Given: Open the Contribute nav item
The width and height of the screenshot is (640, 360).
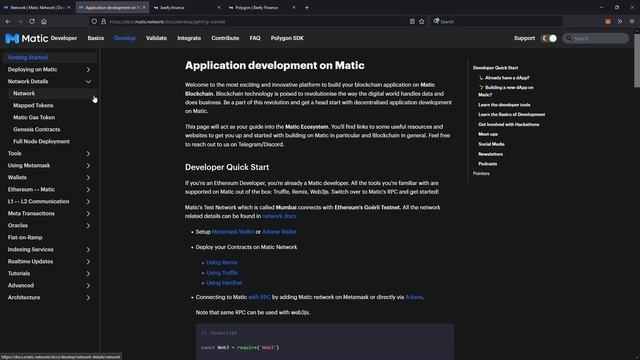Looking at the screenshot, I should [x=225, y=38].
